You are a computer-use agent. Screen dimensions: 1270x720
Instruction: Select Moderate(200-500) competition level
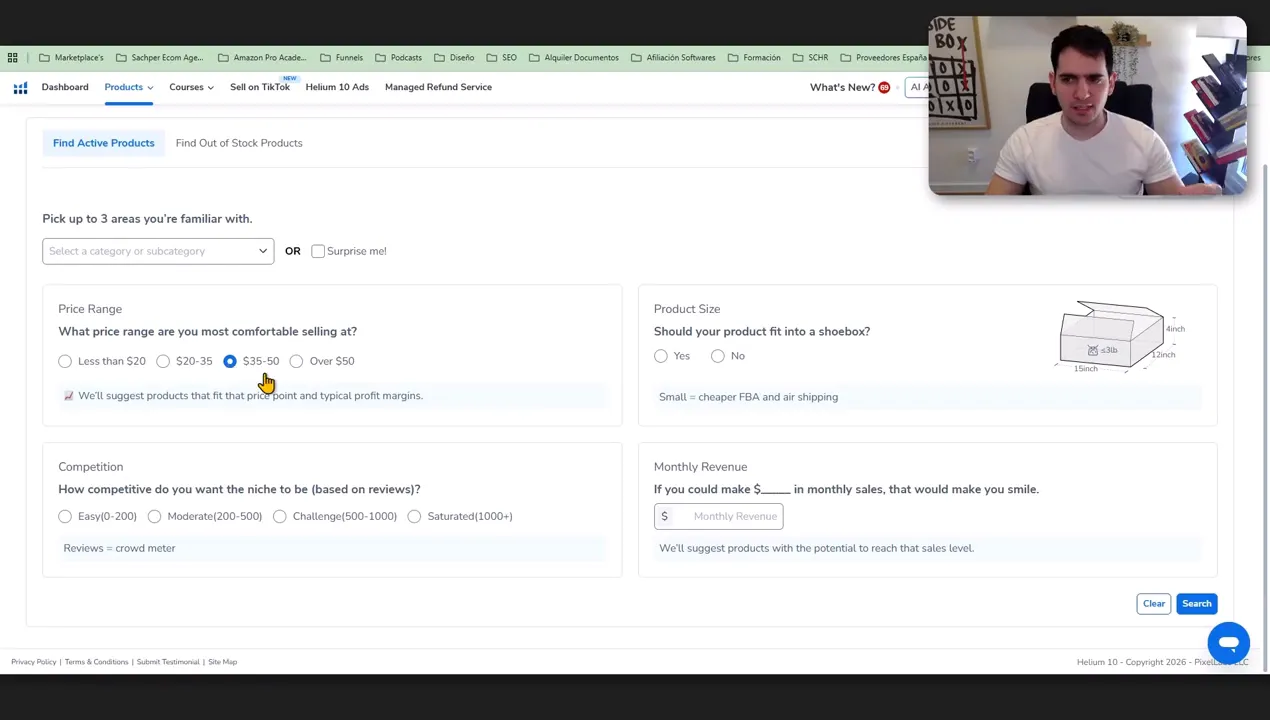[154, 516]
